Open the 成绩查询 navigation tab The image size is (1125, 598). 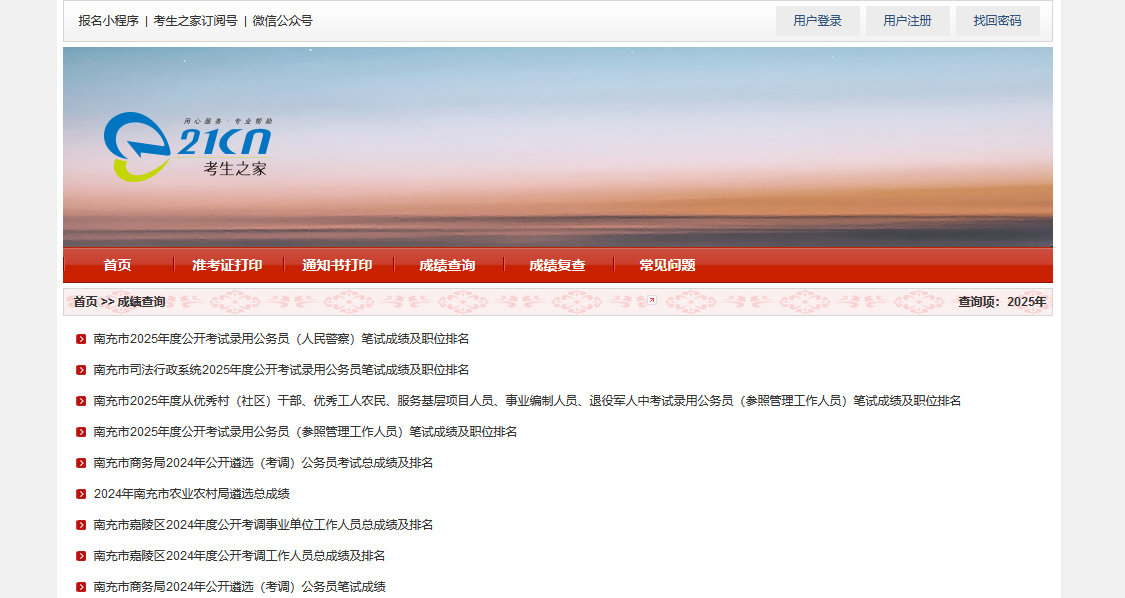pos(447,266)
